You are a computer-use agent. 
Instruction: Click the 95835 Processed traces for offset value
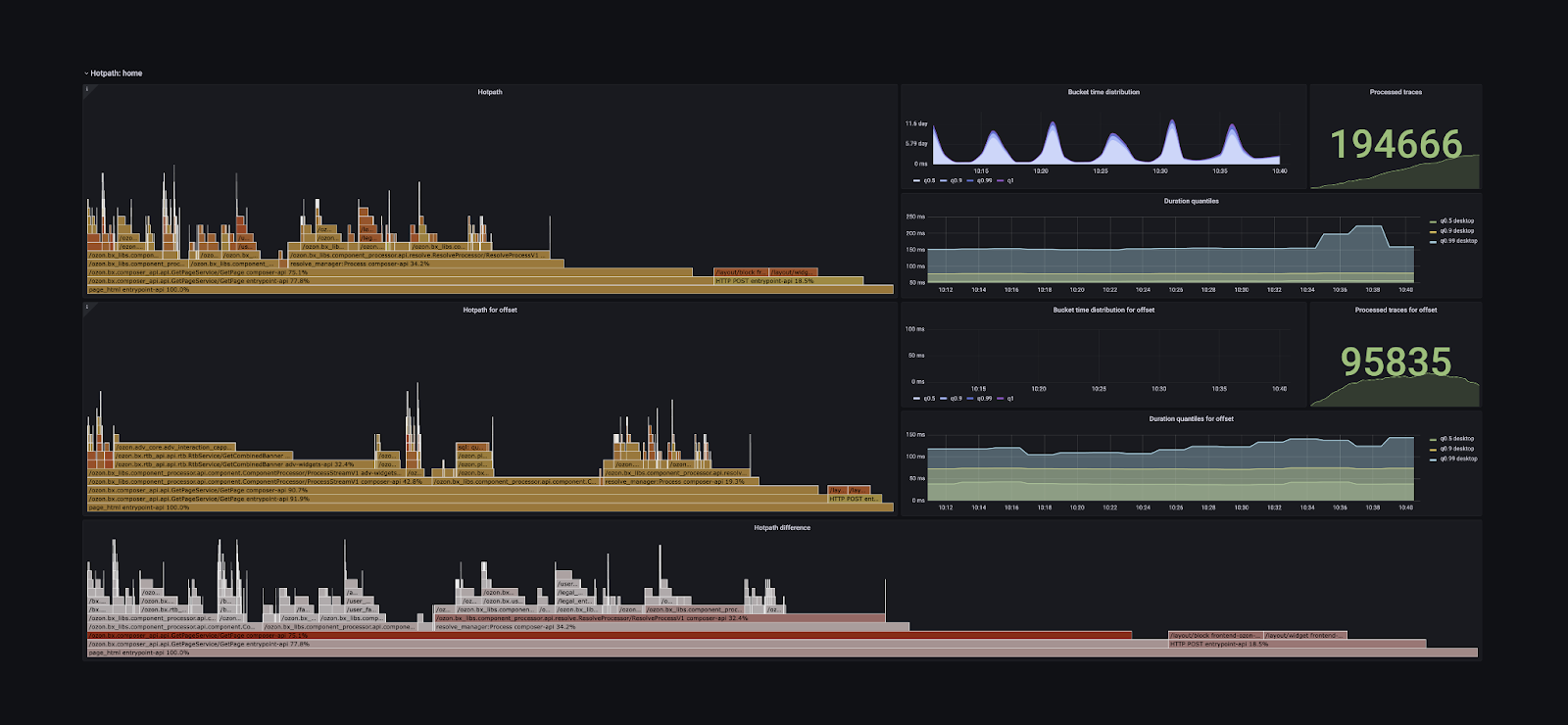point(1396,362)
